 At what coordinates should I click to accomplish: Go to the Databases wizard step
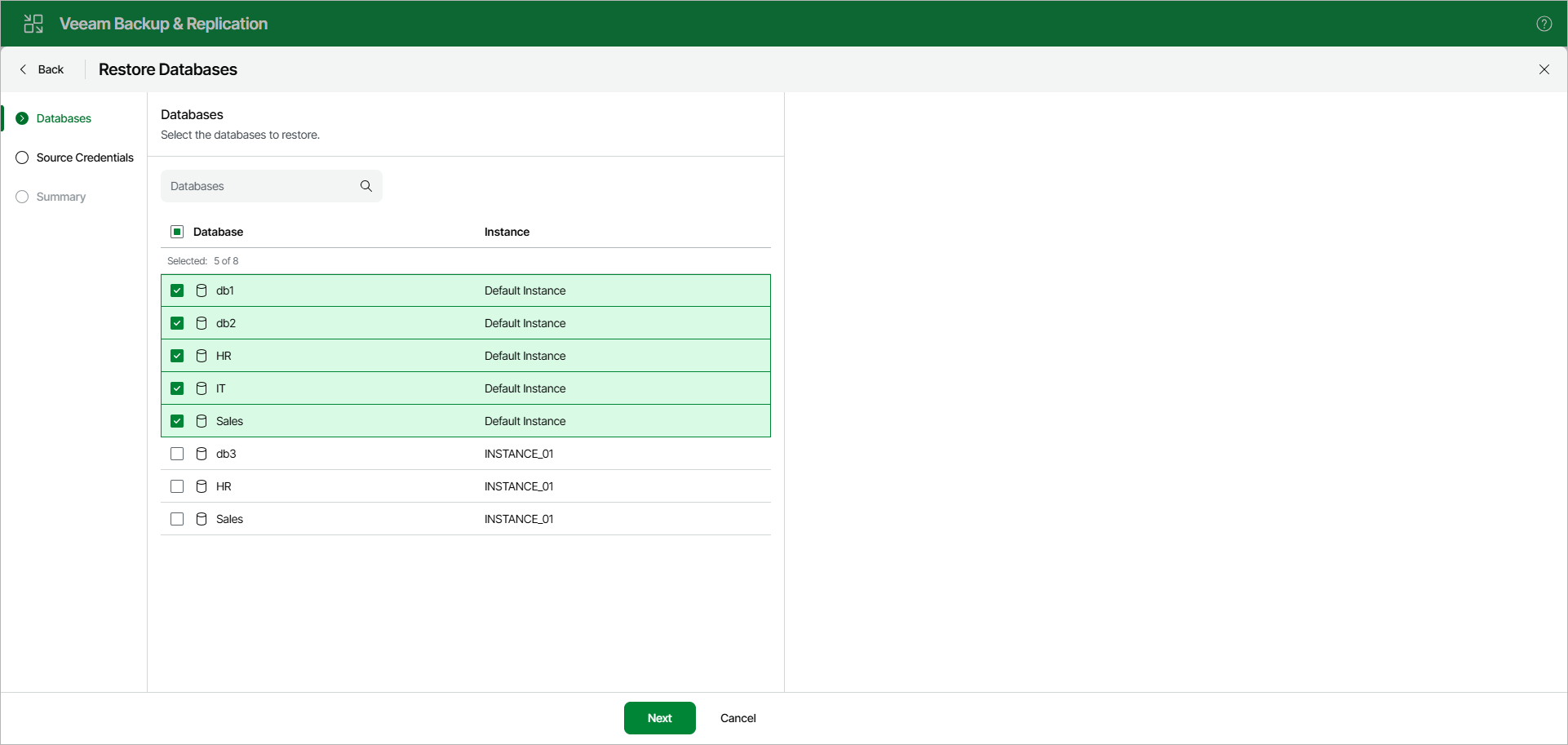64,118
